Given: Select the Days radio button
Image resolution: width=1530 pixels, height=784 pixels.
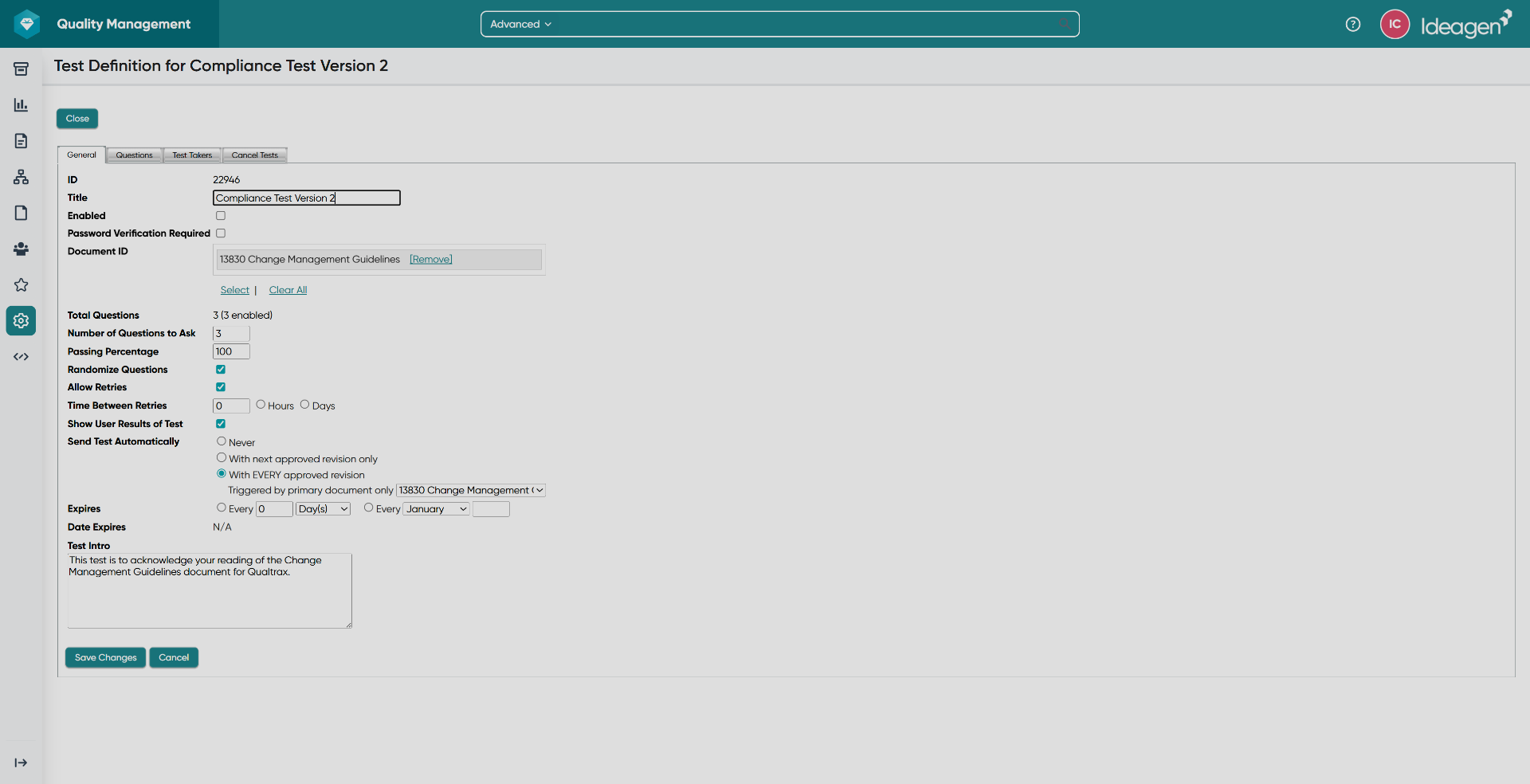Looking at the screenshot, I should click(x=304, y=405).
